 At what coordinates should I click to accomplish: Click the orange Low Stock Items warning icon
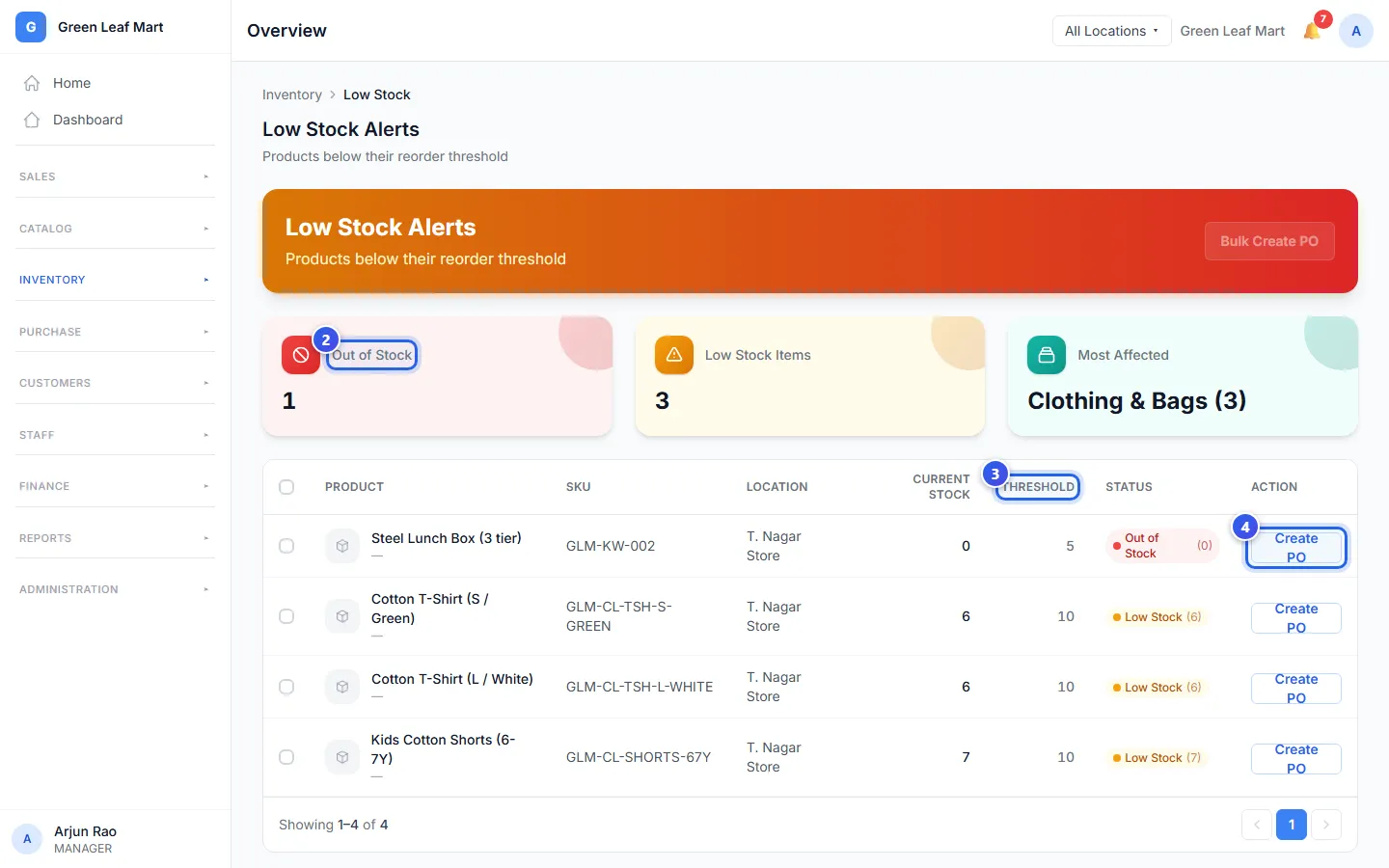[674, 355]
